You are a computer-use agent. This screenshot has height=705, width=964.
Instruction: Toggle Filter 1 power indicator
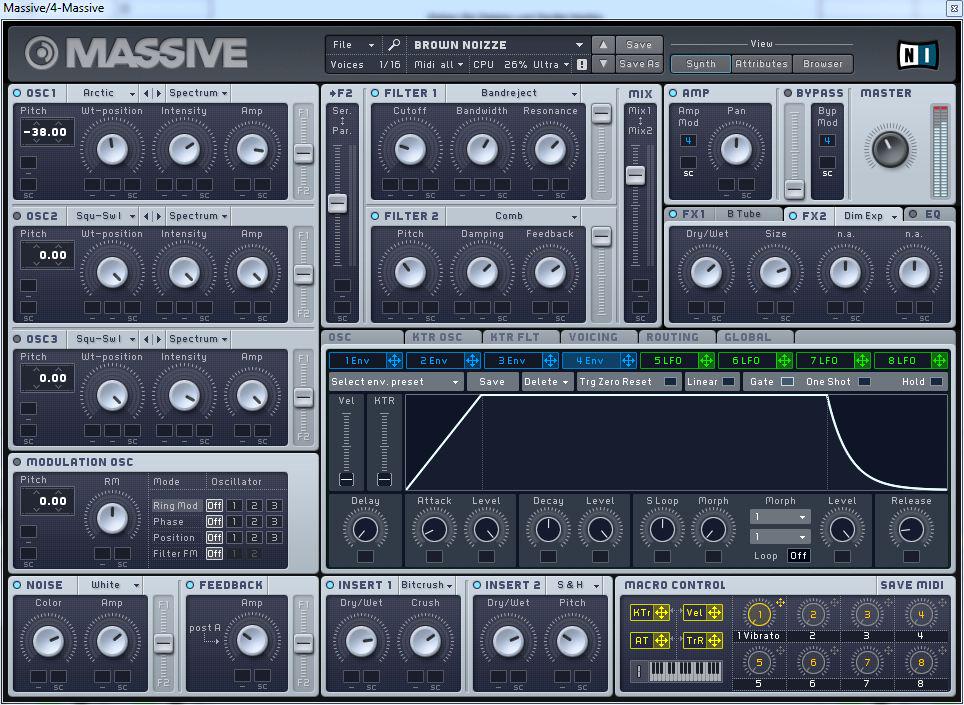pyautogui.click(x=375, y=93)
